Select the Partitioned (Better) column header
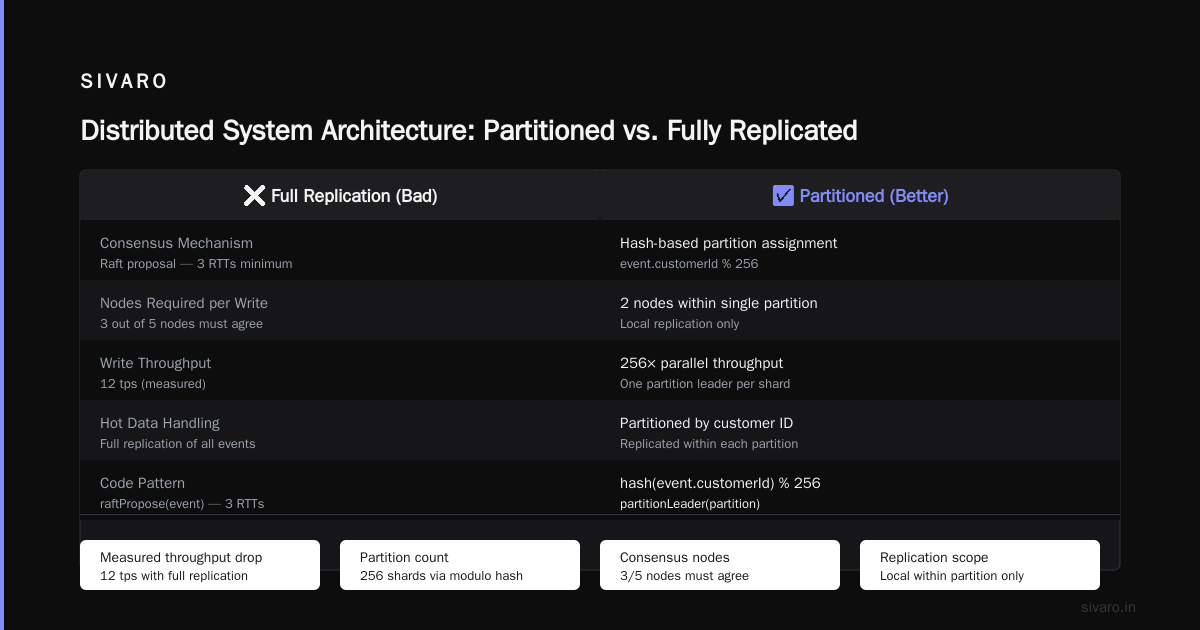 coord(860,196)
